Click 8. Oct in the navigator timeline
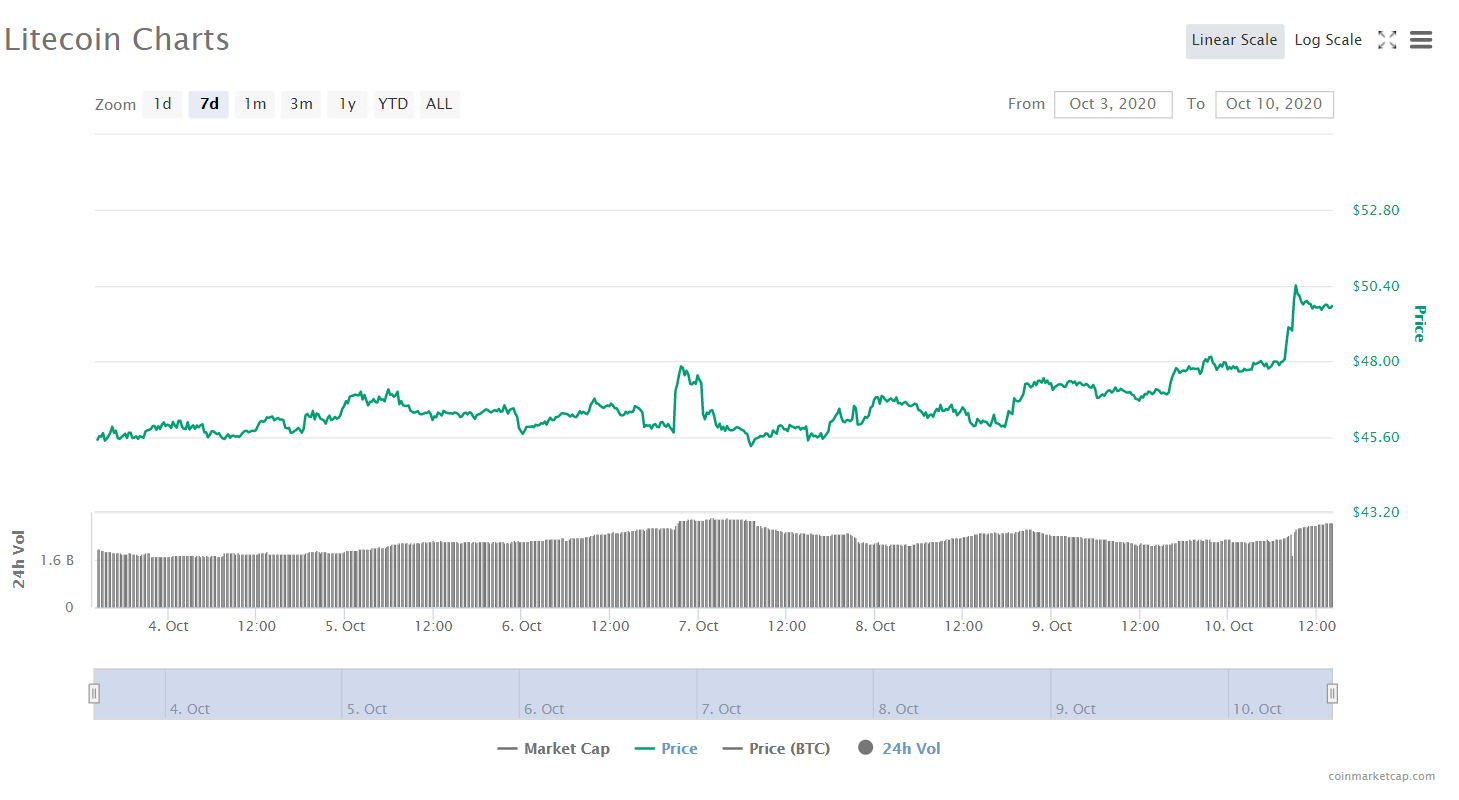The image size is (1459, 800). pos(898,709)
